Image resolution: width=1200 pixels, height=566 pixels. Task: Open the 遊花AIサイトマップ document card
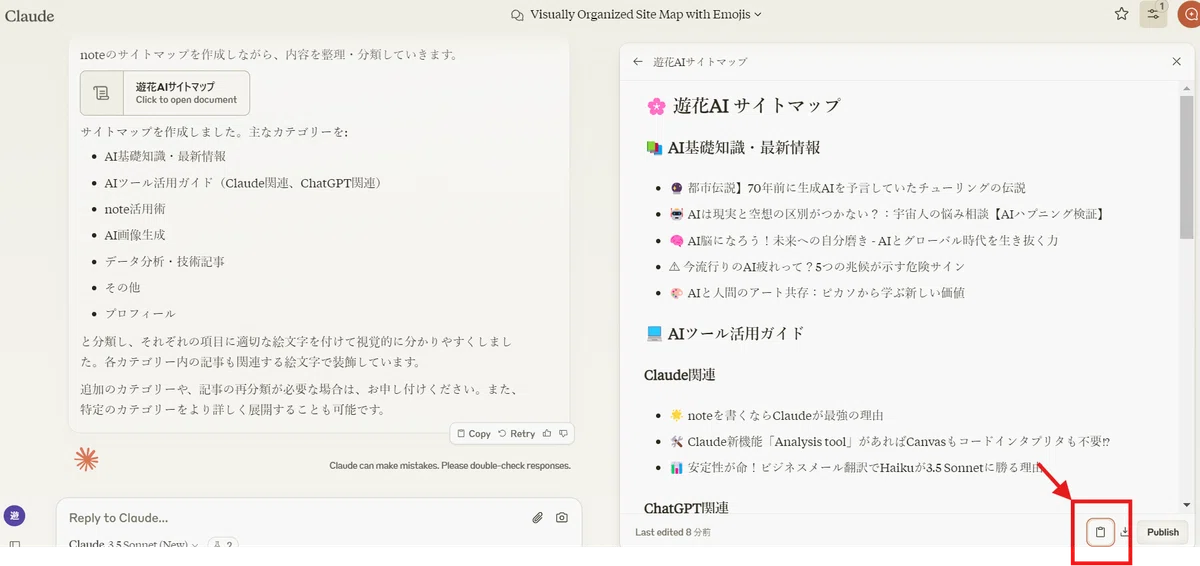pyautogui.click(x=165, y=93)
